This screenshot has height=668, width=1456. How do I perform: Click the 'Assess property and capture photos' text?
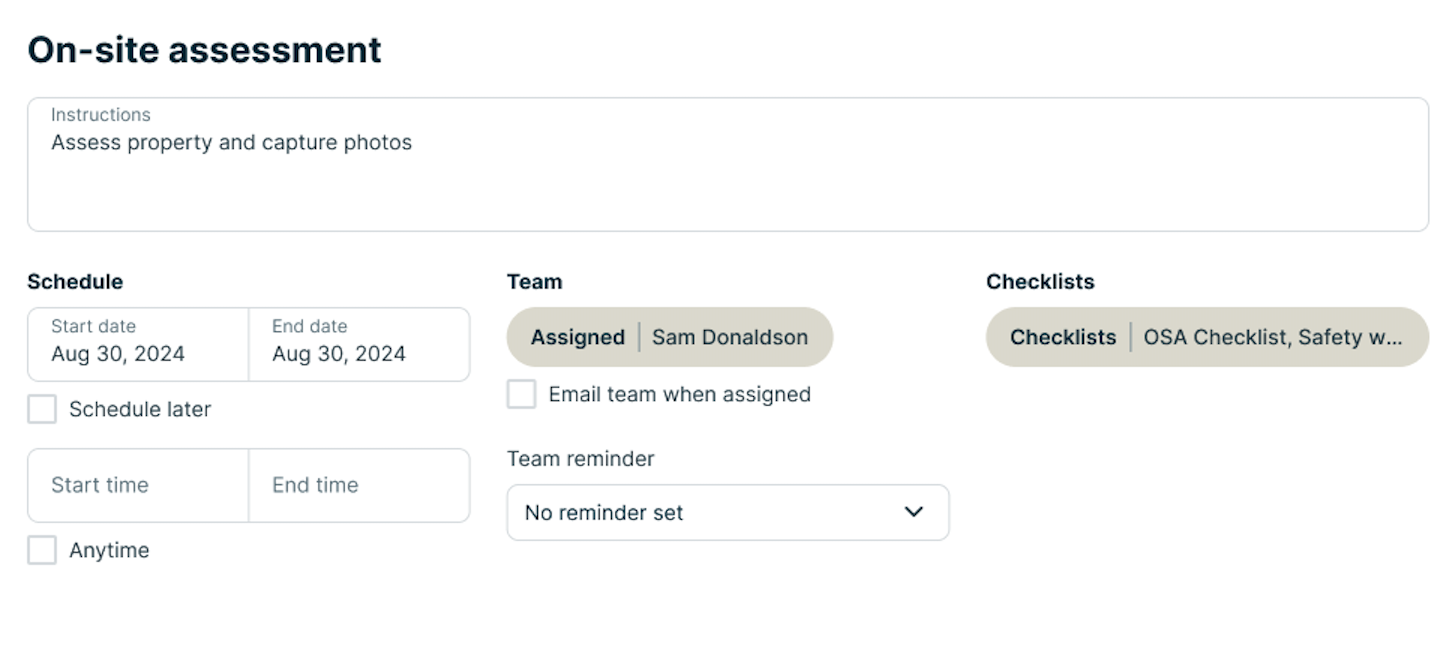click(x=231, y=142)
